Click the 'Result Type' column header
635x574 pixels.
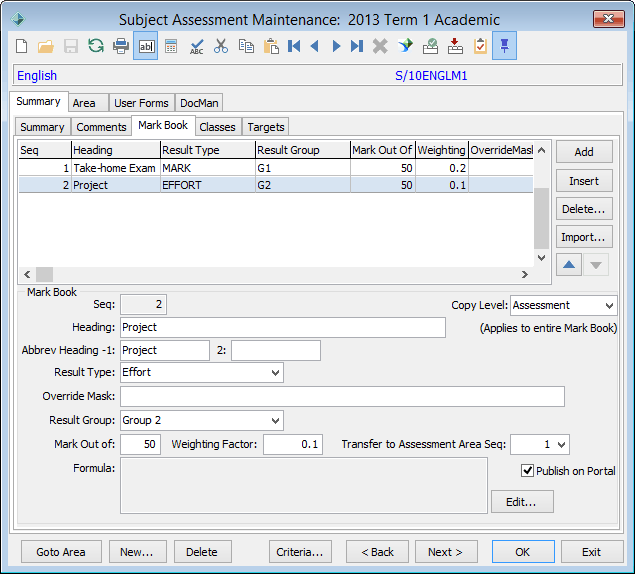pos(208,150)
